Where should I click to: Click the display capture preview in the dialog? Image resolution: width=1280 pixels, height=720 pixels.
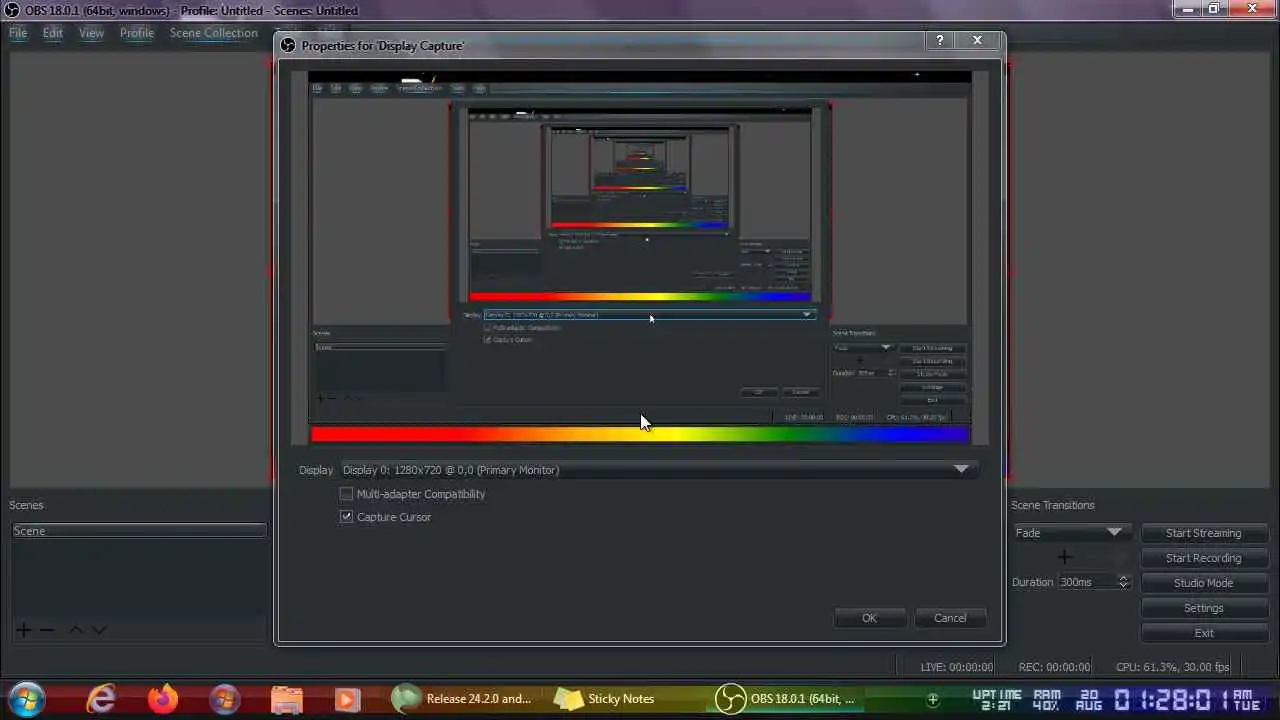pos(640,257)
